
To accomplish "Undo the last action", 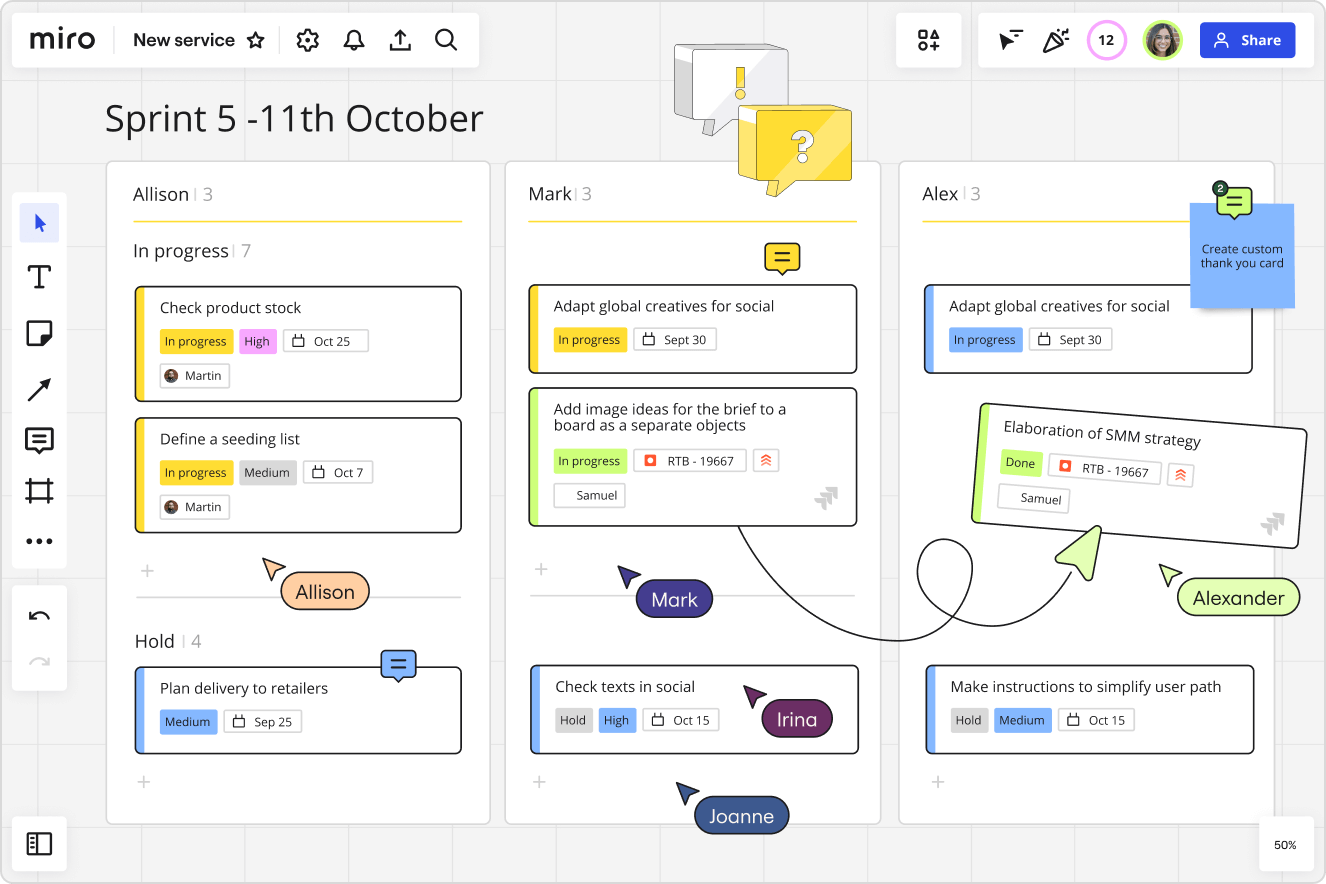I will (x=39, y=615).
